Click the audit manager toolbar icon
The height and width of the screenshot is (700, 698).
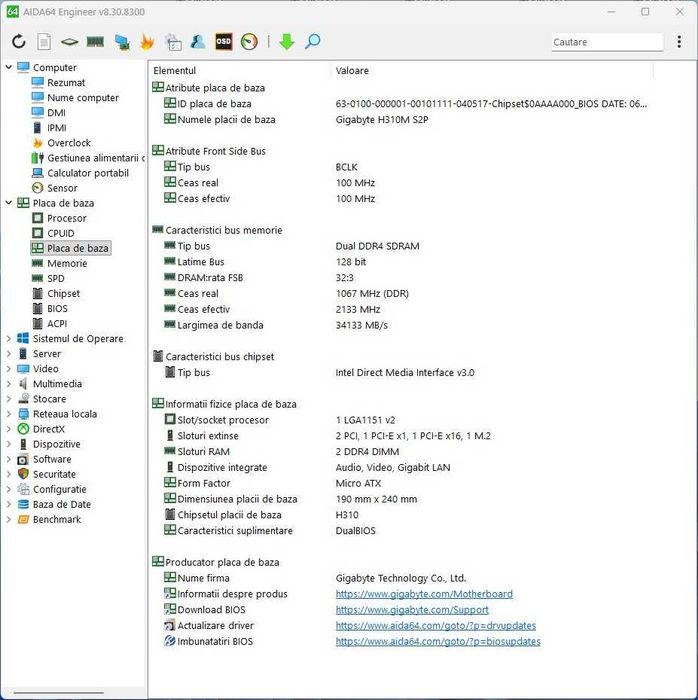click(x=173, y=42)
